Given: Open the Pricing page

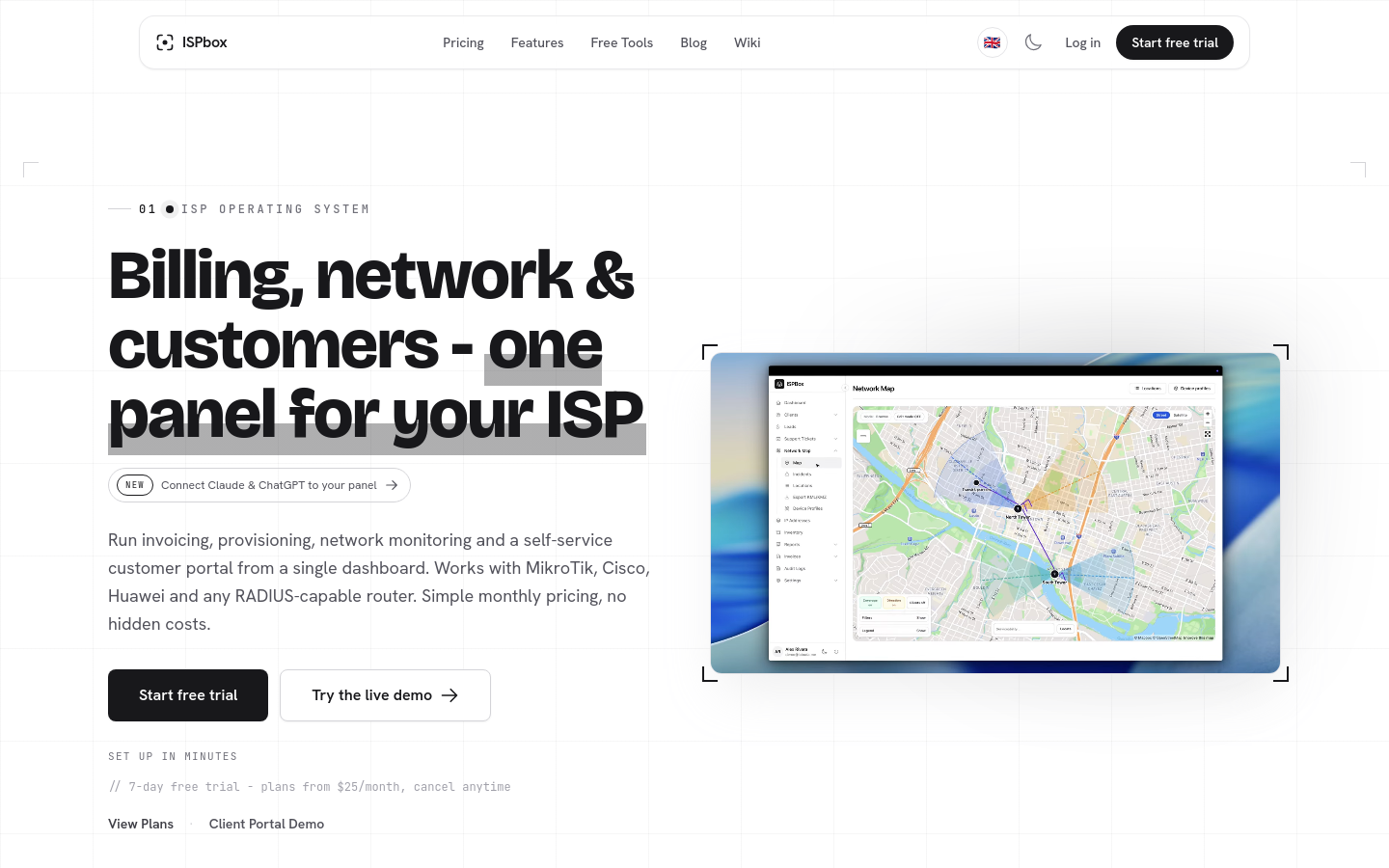Looking at the screenshot, I should coord(463,42).
